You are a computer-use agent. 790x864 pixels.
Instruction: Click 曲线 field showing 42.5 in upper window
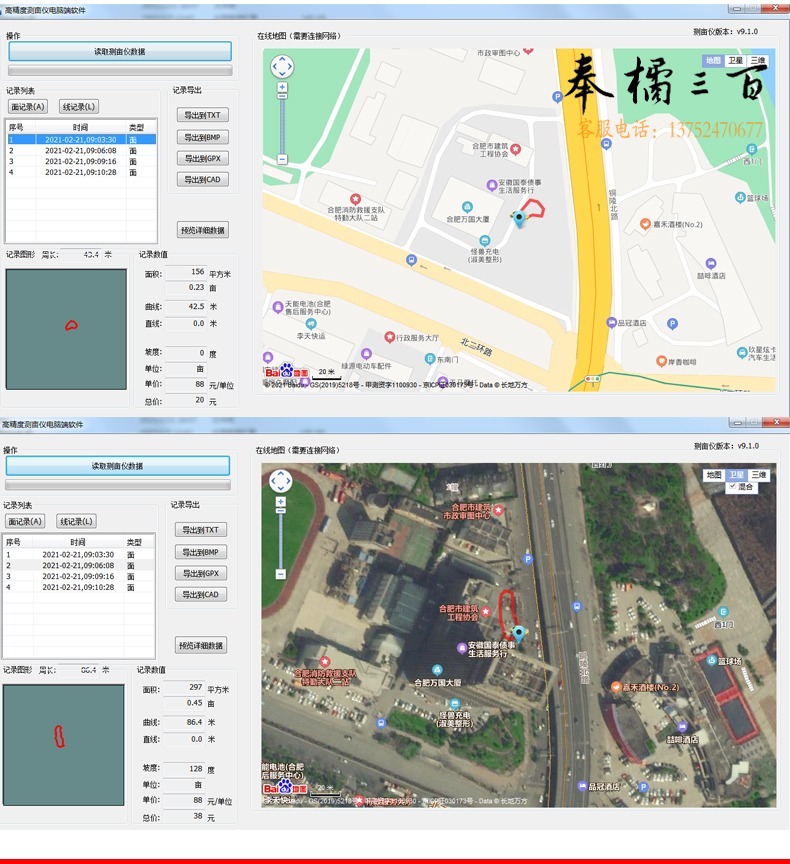point(186,306)
